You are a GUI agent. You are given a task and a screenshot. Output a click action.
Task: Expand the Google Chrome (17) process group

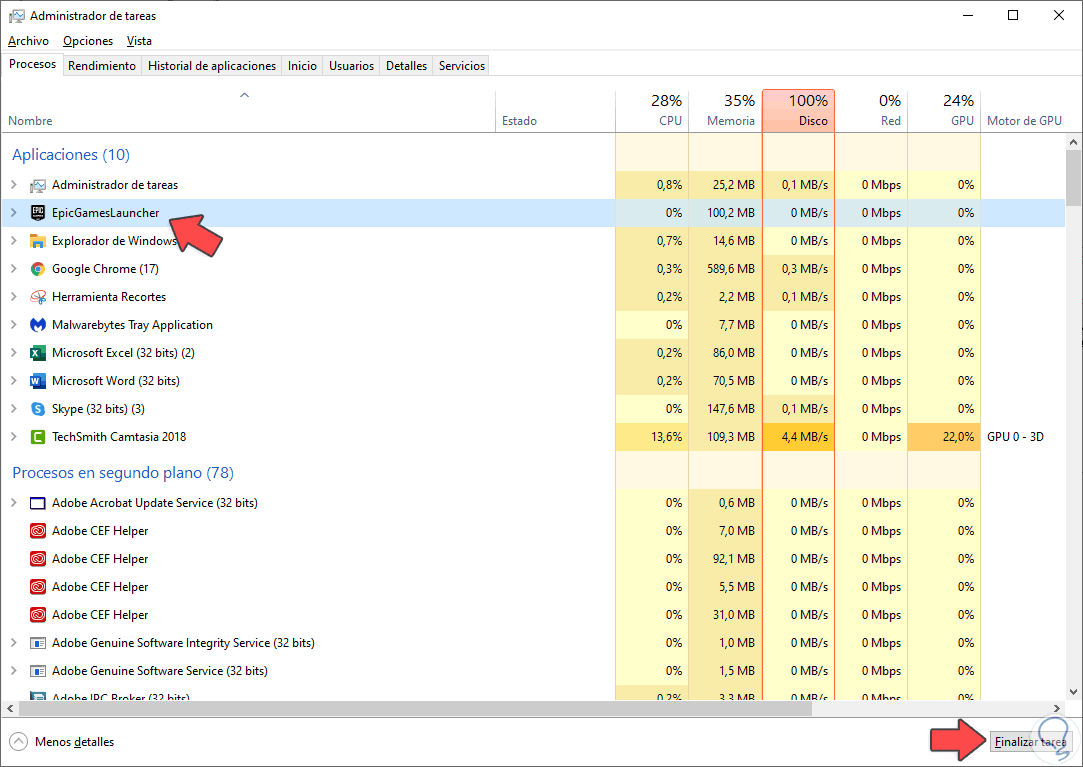point(14,269)
